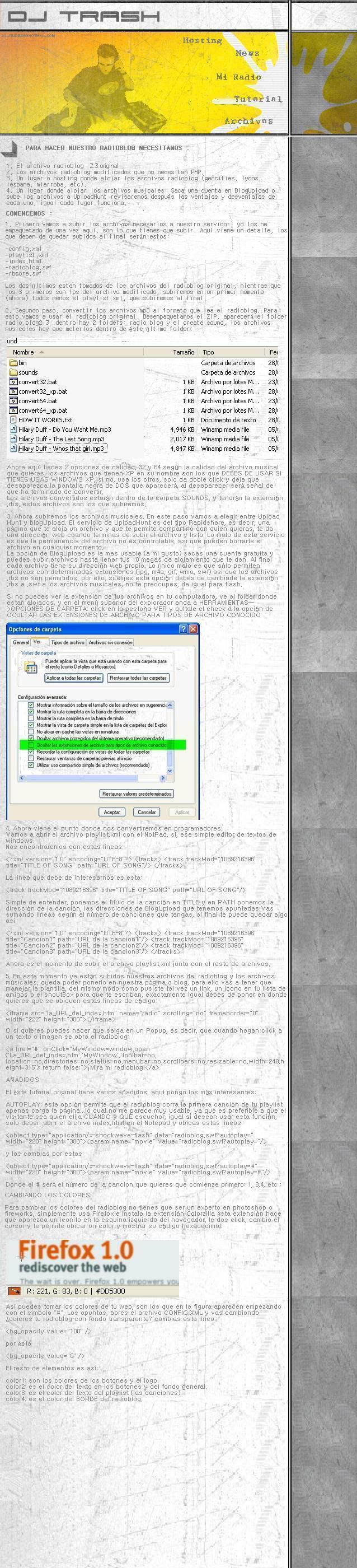The height and width of the screenshot is (1568, 357).
Task: Select the HOW IT WORKS.txt document icon
Action: pyautogui.click(x=13, y=420)
